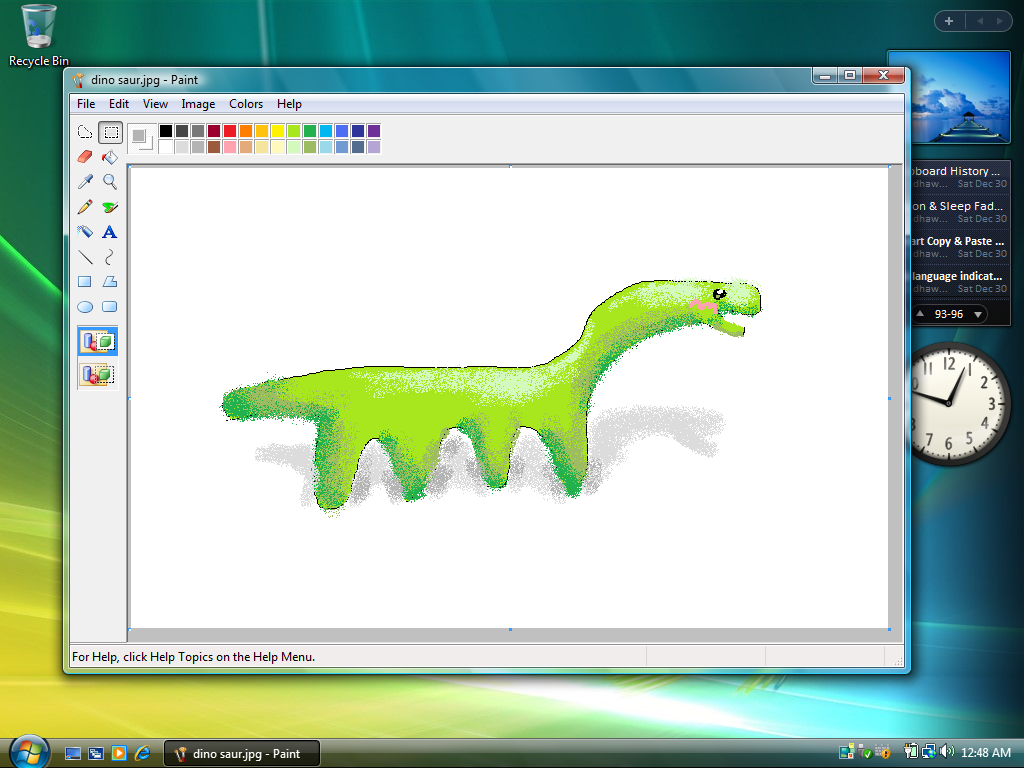This screenshot has width=1024, height=768.
Task: Pick the Pick Color eyedropper tool
Action: pyautogui.click(x=85, y=182)
